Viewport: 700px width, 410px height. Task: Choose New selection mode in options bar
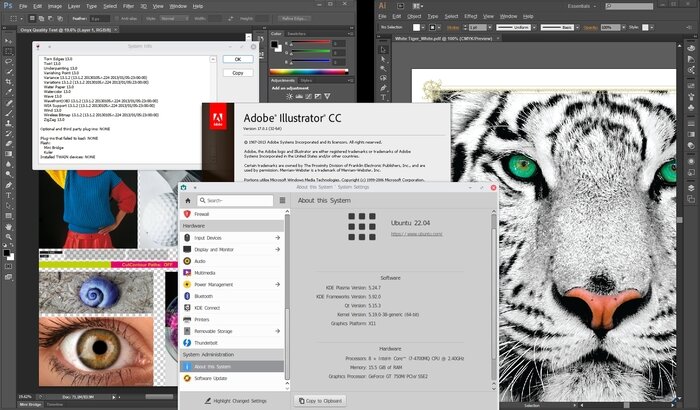32,19
